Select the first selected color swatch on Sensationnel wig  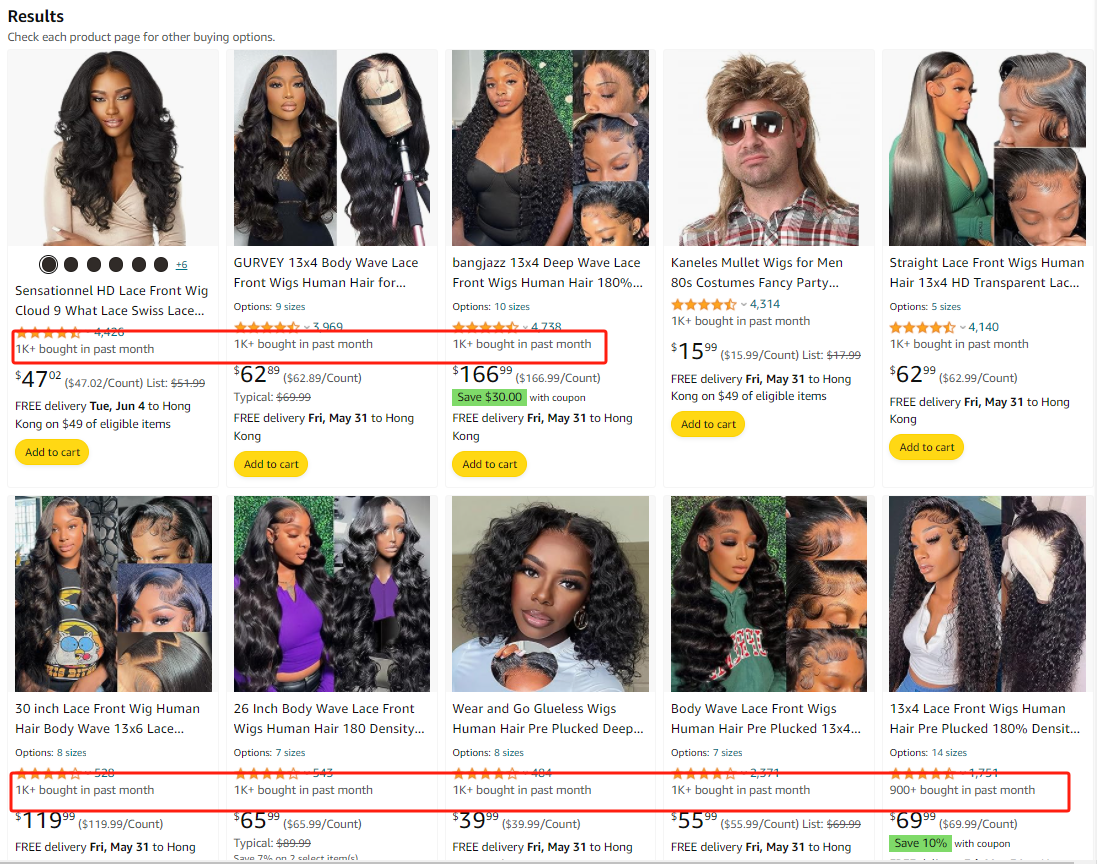pos(48,264)
